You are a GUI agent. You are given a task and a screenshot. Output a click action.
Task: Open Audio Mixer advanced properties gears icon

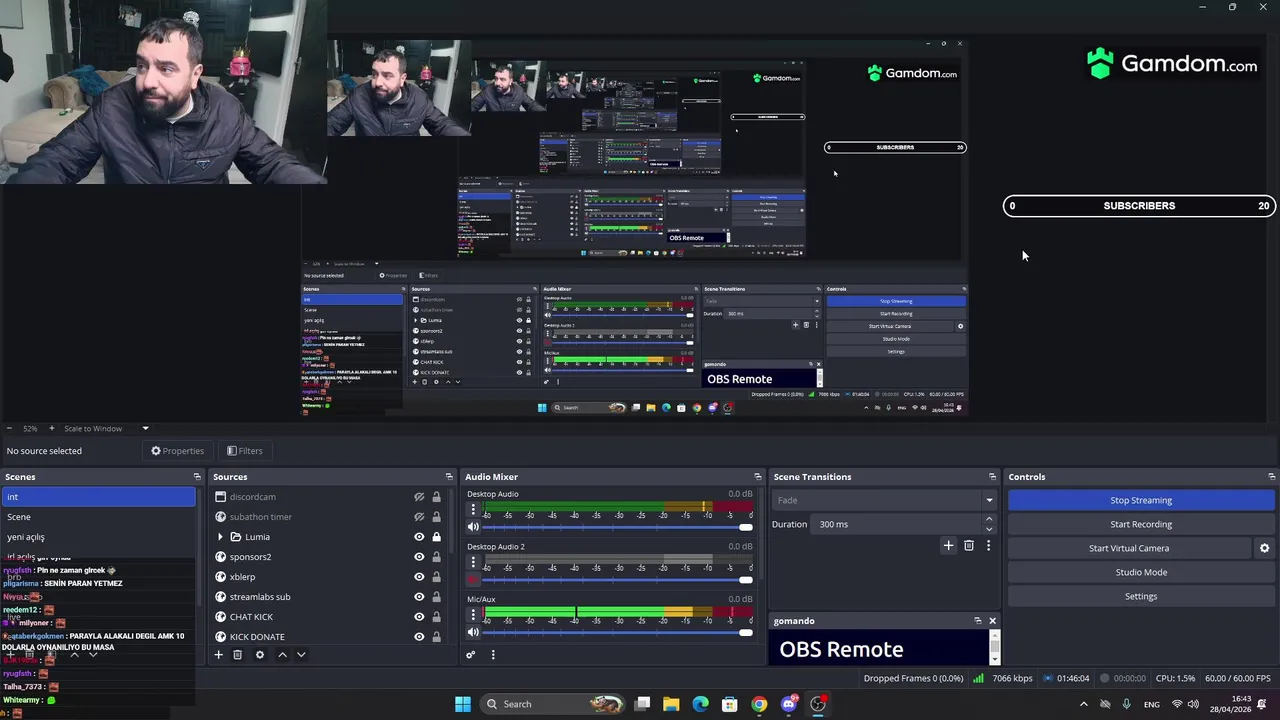coord(470,655)
